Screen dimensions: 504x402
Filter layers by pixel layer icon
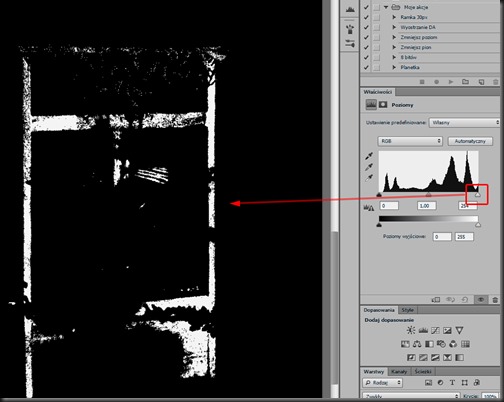pyautogui.click(x=428, y=383)
